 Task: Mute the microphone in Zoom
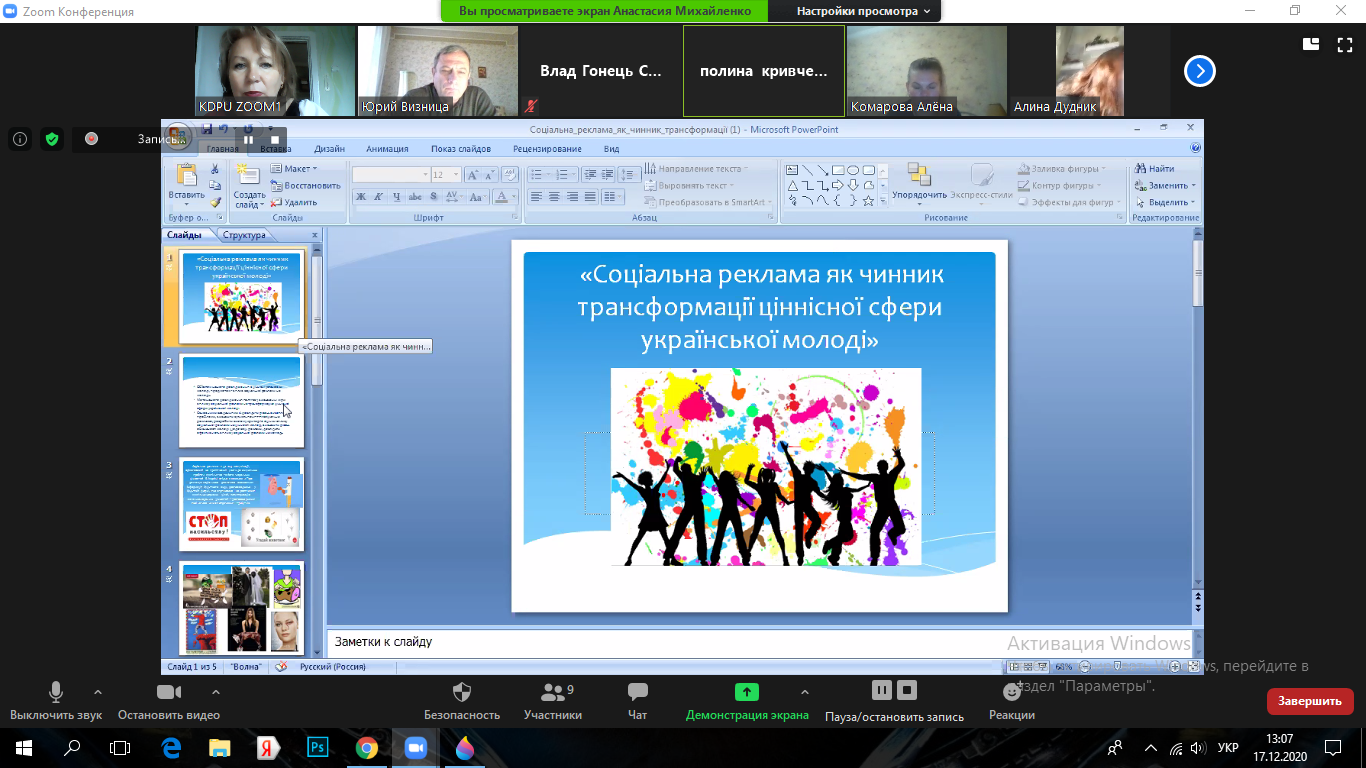(56, 692)
